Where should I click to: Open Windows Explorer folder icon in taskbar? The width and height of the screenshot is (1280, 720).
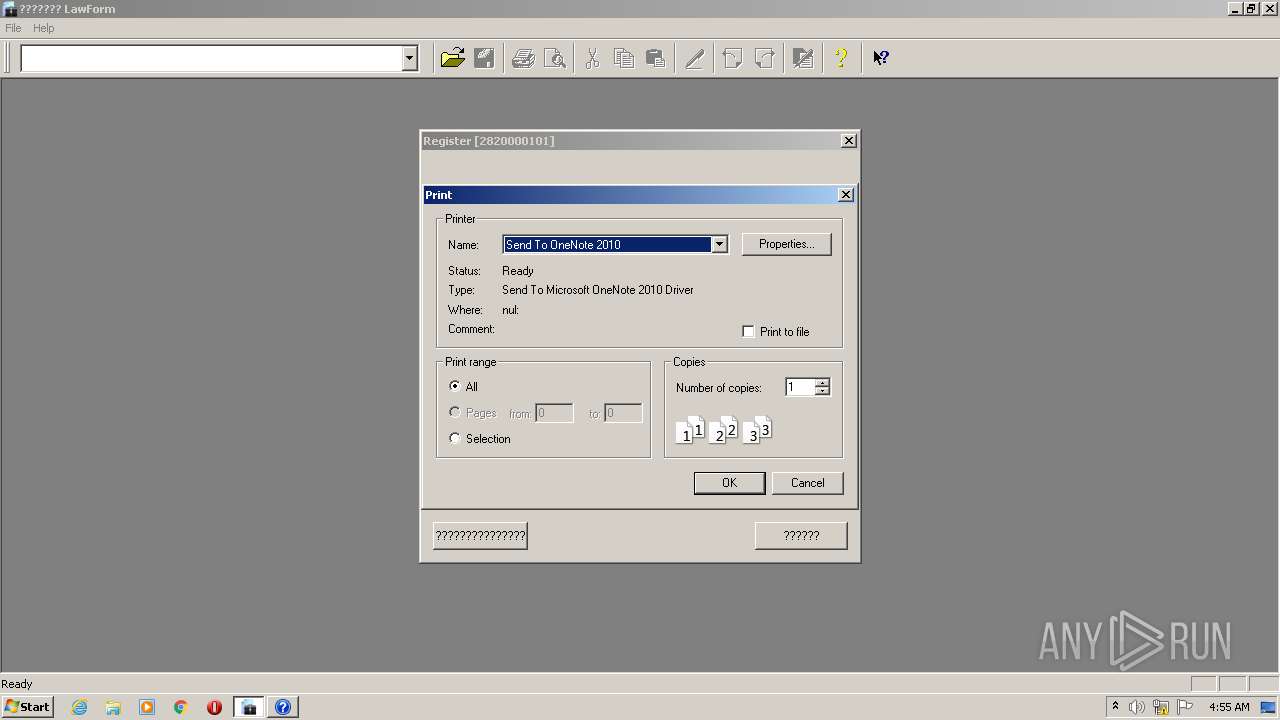(113, 707)
